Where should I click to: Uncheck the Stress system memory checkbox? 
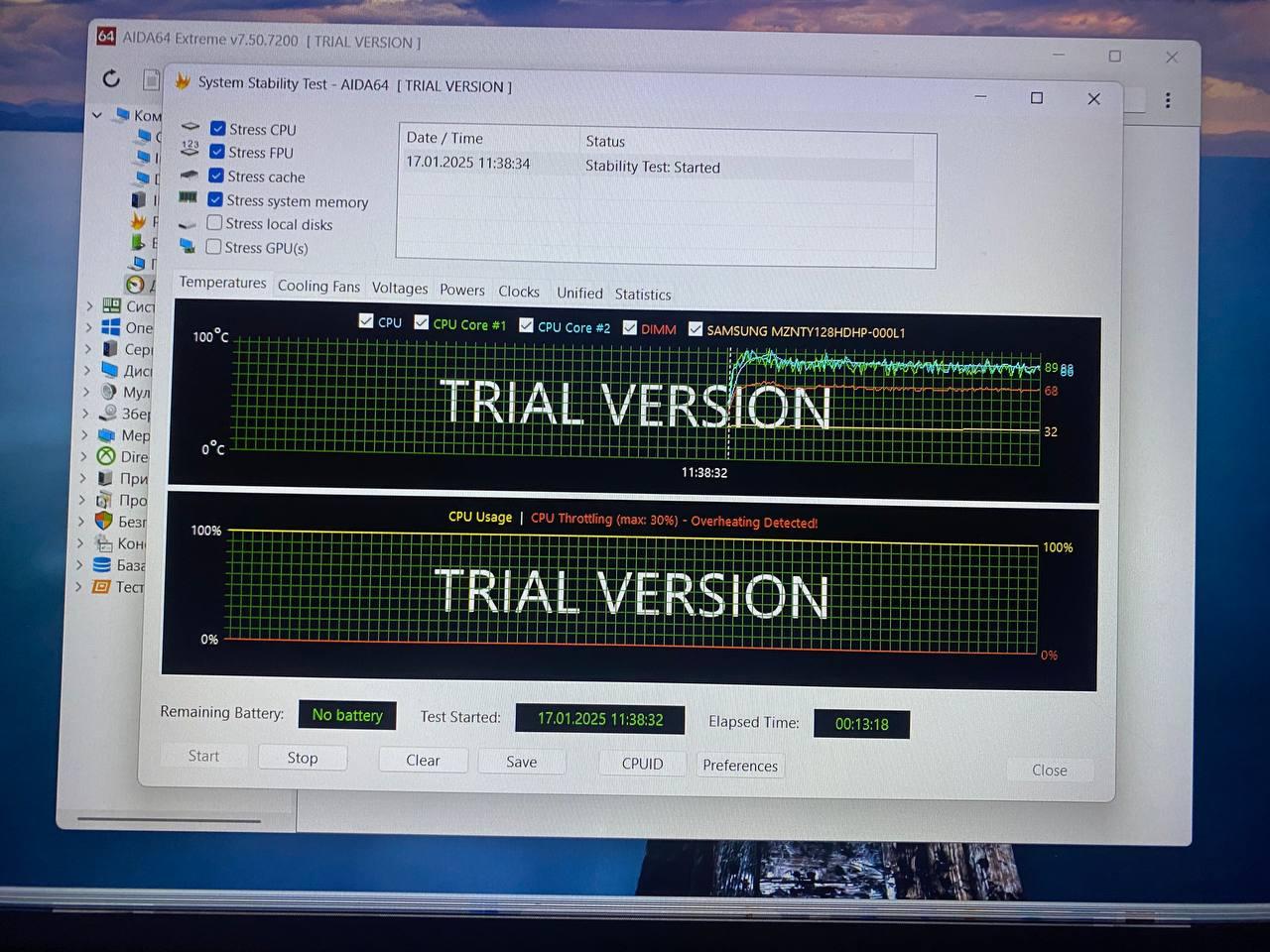[x=215, y=199]
